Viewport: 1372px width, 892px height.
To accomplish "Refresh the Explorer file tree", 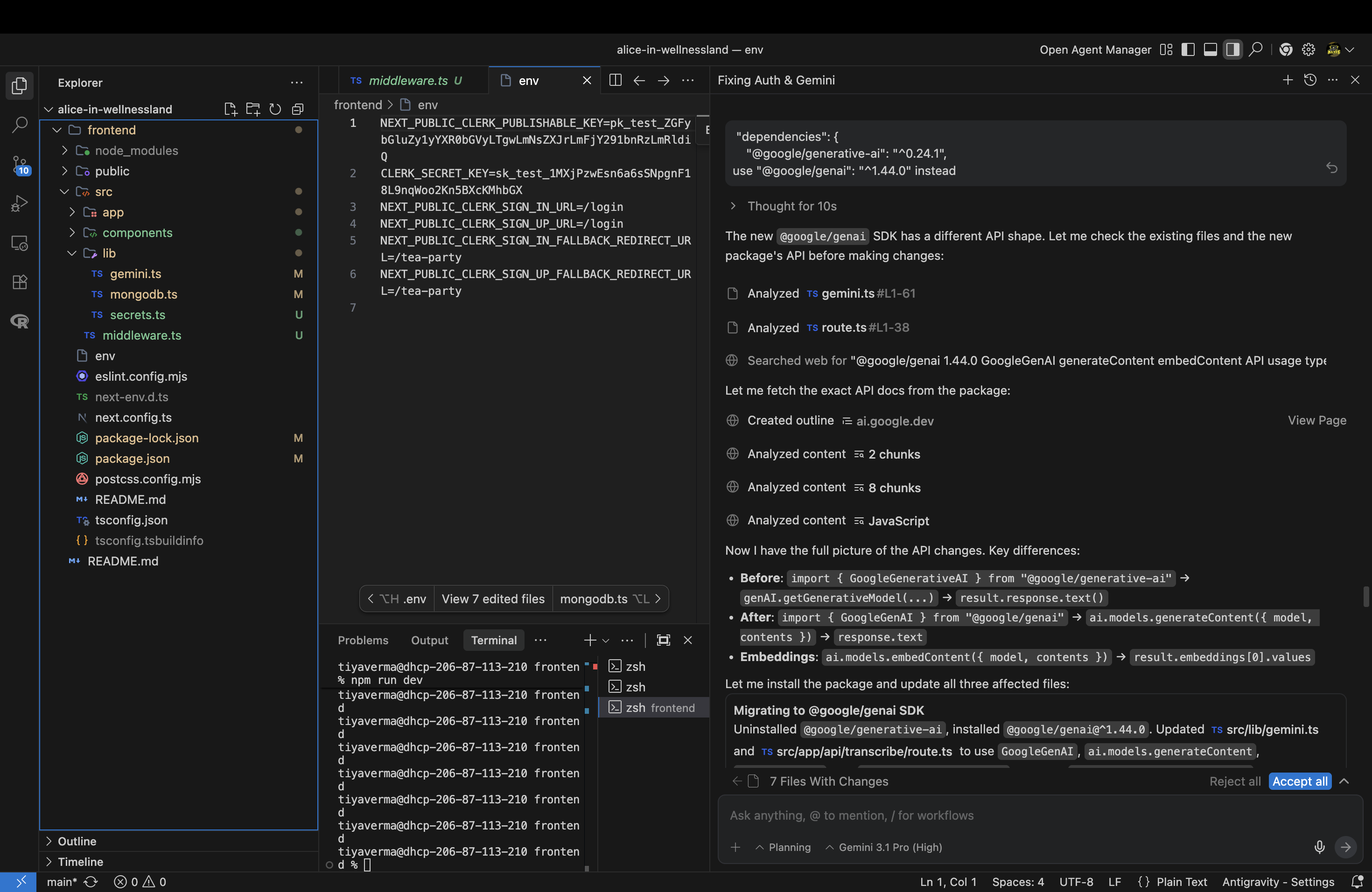I will coord(275,110).
